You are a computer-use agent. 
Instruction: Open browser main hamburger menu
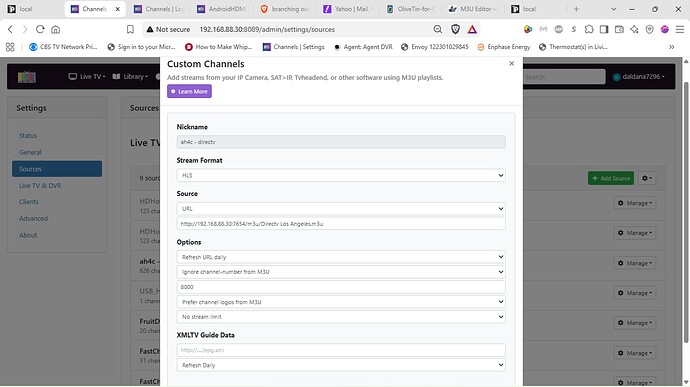(x=680, y=29)
